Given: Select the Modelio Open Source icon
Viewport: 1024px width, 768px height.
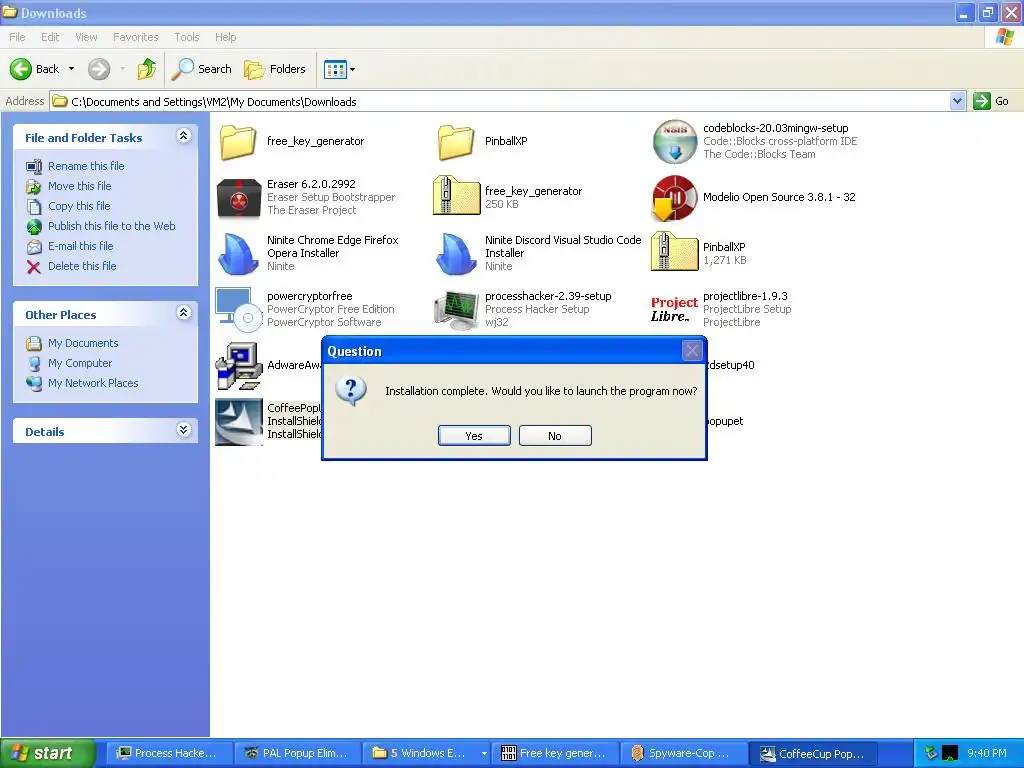Looking at the screenshot, I should 675,198.
